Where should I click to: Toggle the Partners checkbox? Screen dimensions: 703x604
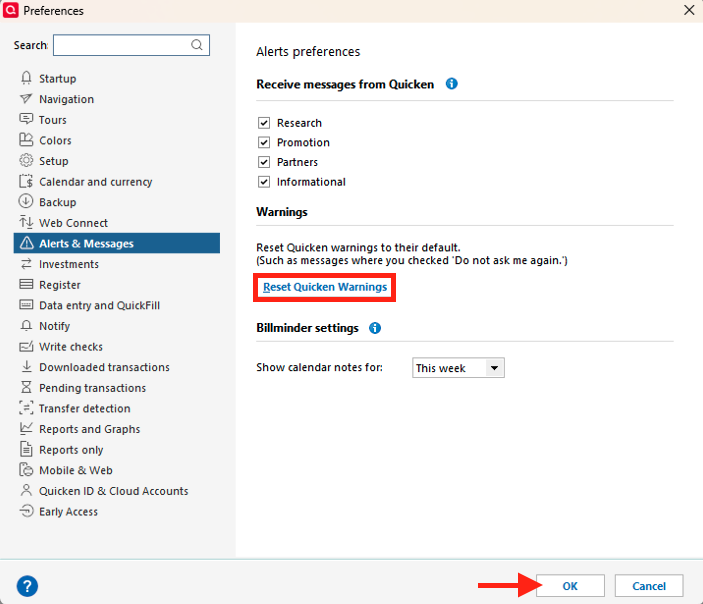tap(264, 162)
